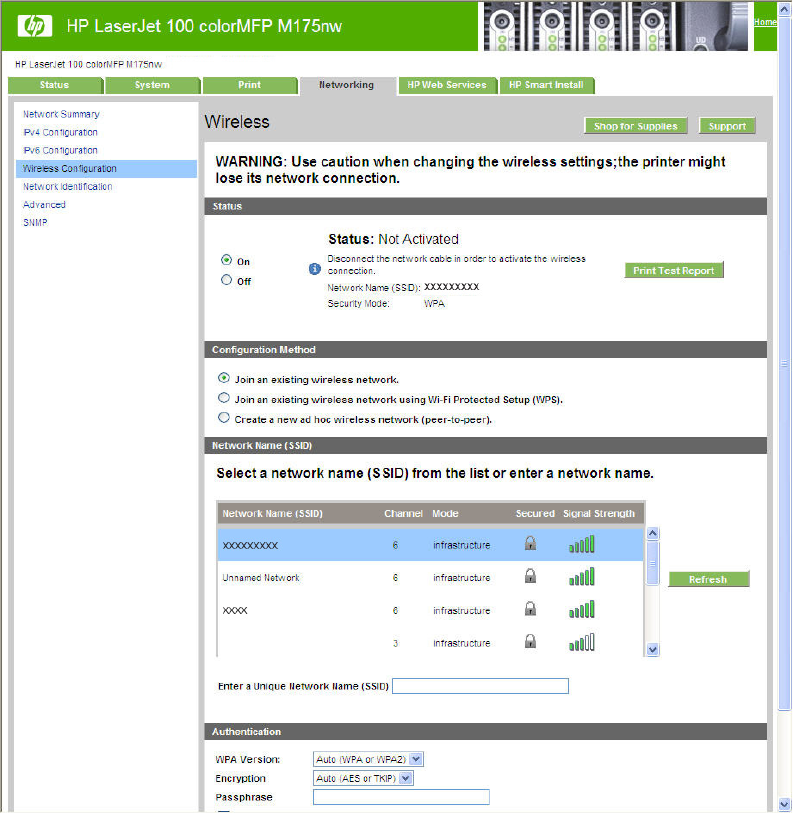Refresh the wireless network list
The width and height of the screenshot is (793, 813).
[708, 579]
